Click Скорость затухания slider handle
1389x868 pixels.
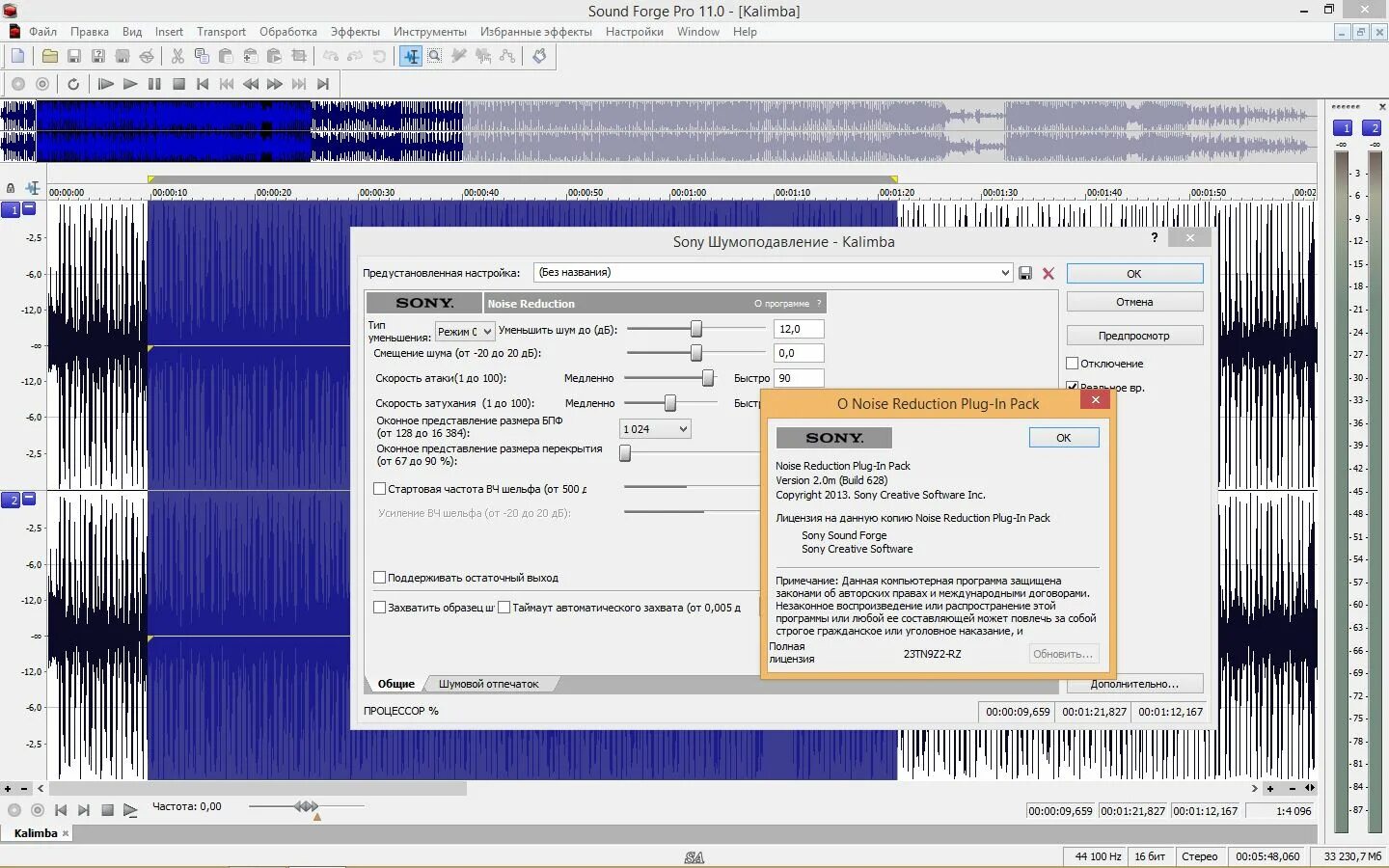[x=670, y=403]
